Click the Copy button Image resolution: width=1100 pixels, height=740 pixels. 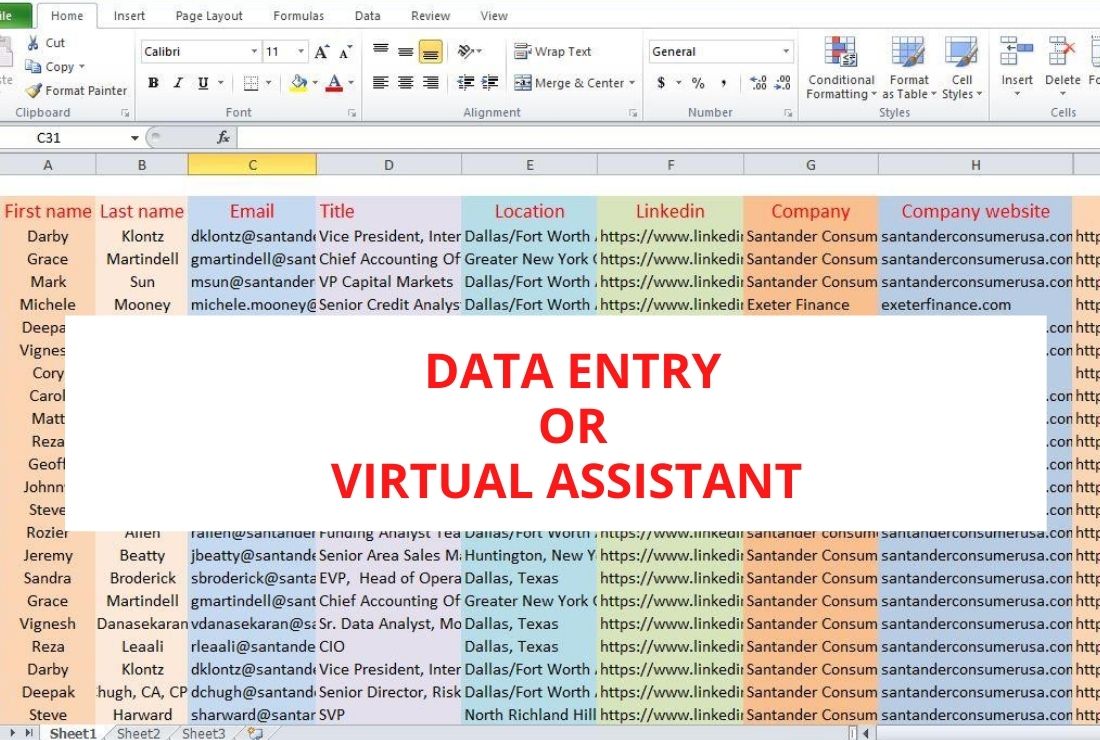[57, 66]
